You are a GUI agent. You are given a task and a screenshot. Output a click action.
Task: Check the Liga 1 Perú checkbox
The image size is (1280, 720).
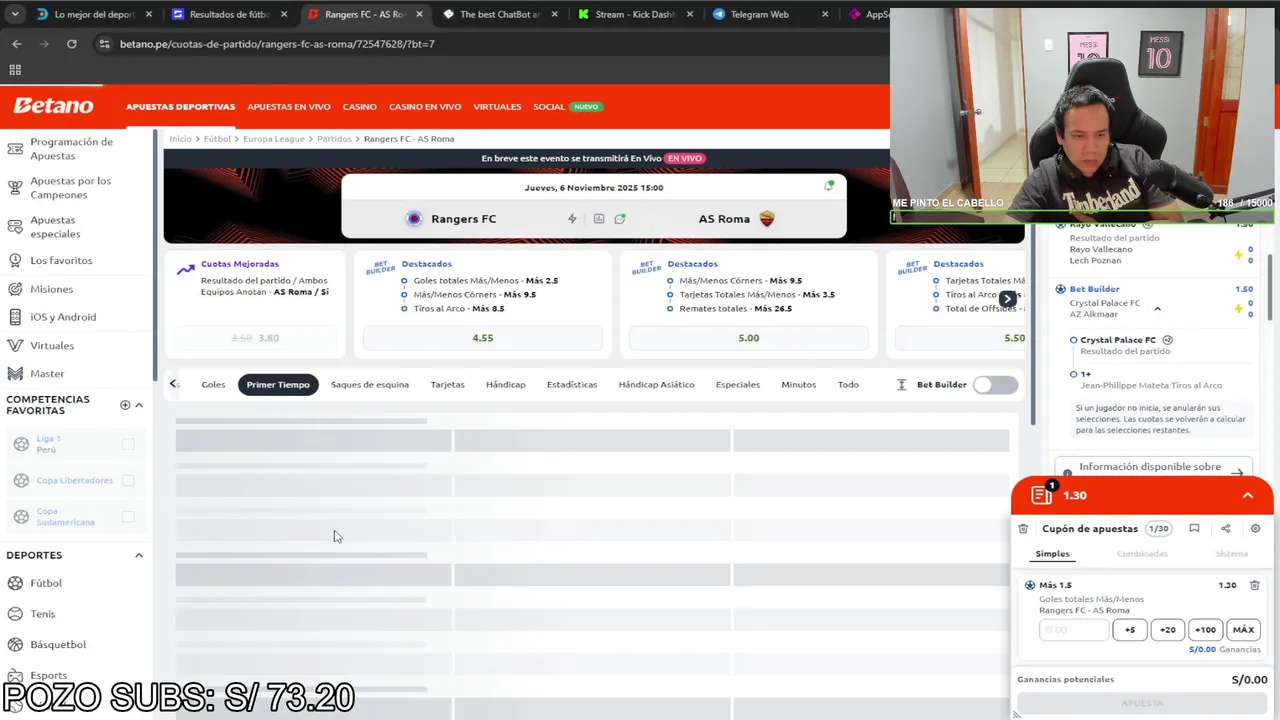(x=128, y=444)
